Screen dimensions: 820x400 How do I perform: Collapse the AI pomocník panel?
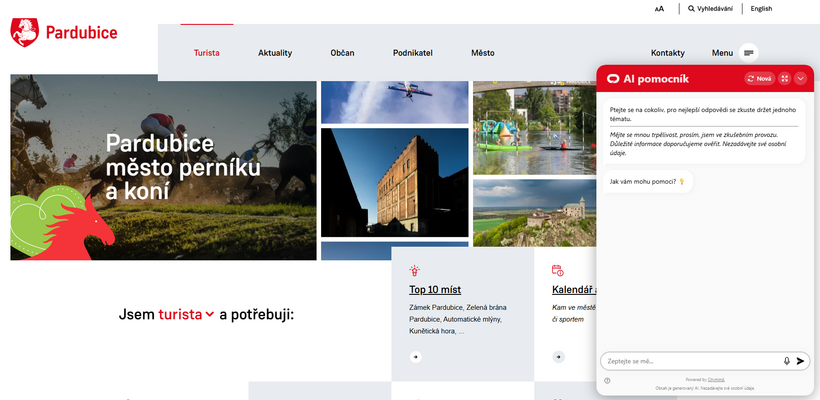[x=800, y=79]
